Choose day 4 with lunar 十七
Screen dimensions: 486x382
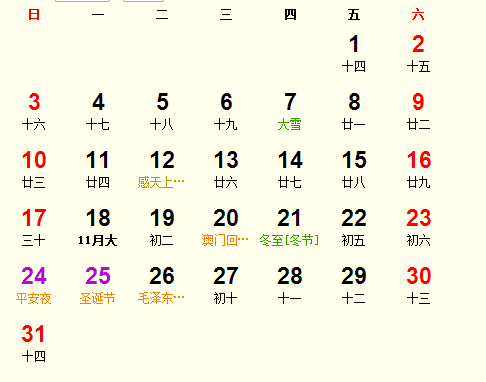pos(98,111)
